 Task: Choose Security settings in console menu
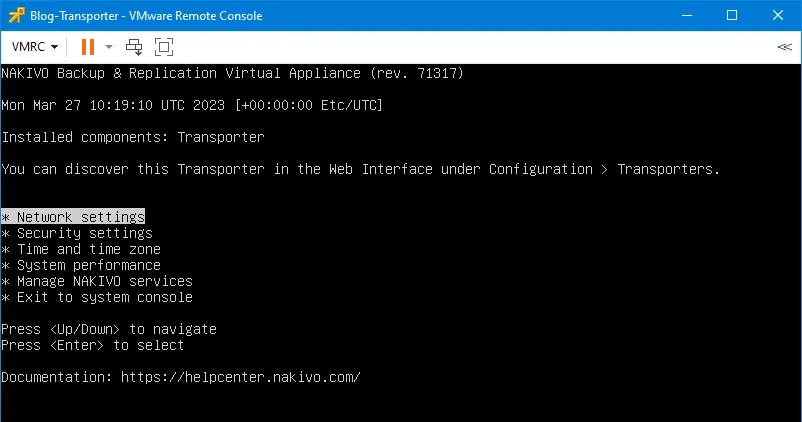coord(84,233)
